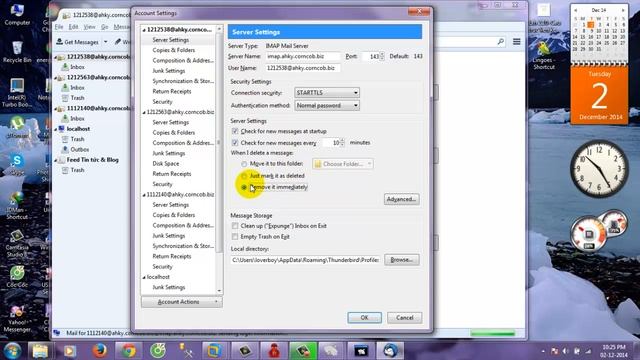Image resolution: width=640 pixels, height=360 pixels.
Task: Open the media player taskbar icon
Action: (70, 351)
